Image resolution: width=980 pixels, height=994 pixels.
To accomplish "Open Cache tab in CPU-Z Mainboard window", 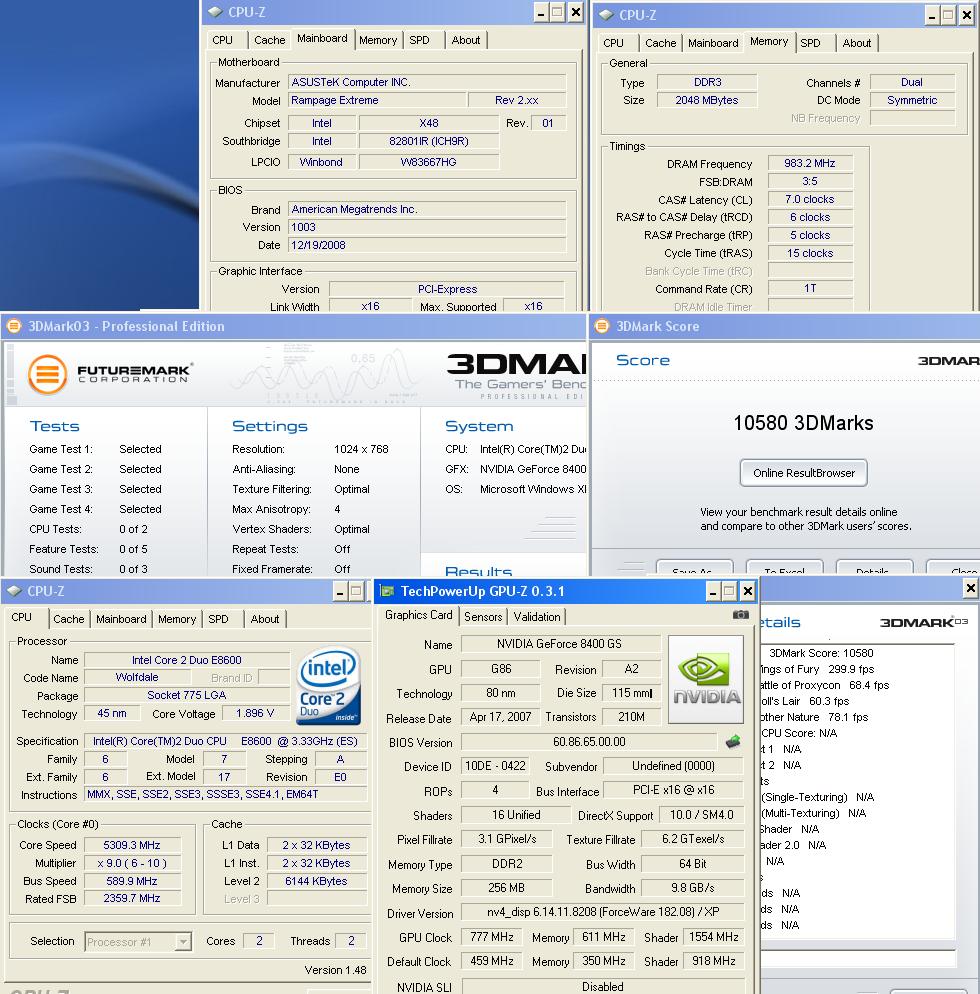I will [x=269, y=40].
